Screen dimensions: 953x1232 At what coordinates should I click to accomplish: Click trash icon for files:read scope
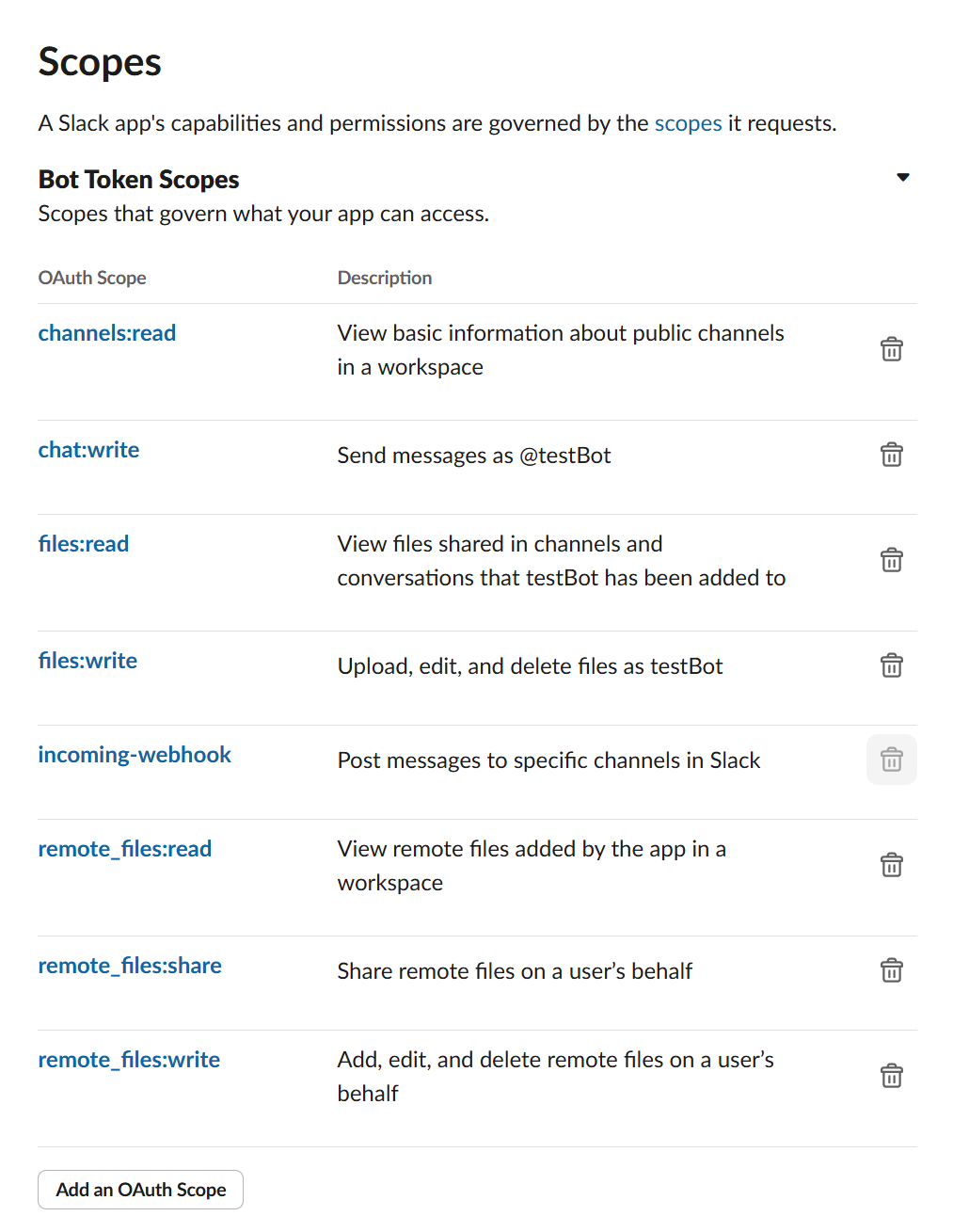(x=891, y=560)
